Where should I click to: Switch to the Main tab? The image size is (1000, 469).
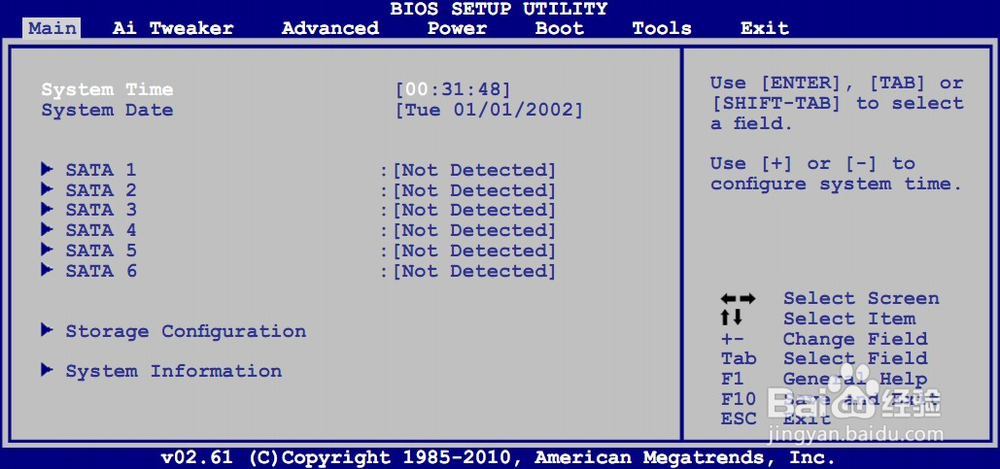pyautogui.click(x=52, y=29)
